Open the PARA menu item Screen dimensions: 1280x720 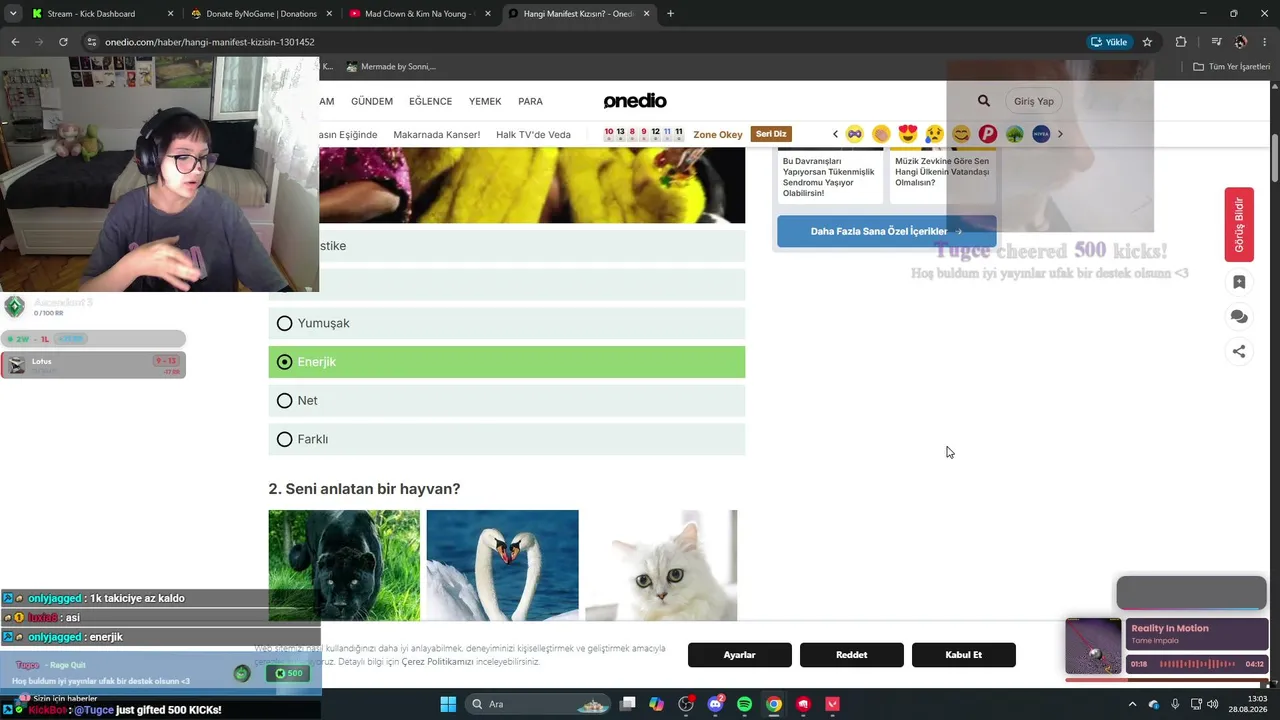pyautogui.click(x=530, y=101)
